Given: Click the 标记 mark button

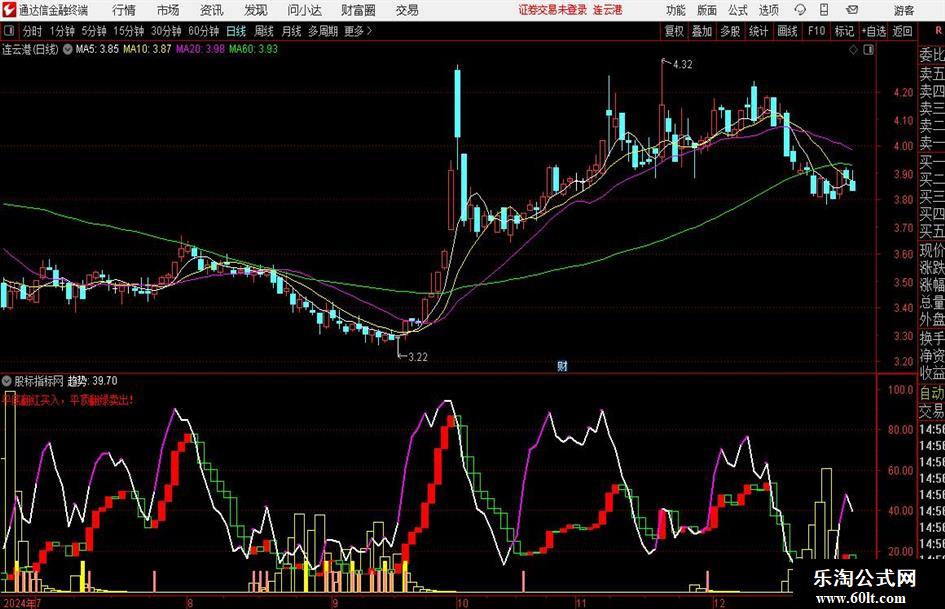Looking at the screenshot, I should pyautogui.click(x=844, y=31).
